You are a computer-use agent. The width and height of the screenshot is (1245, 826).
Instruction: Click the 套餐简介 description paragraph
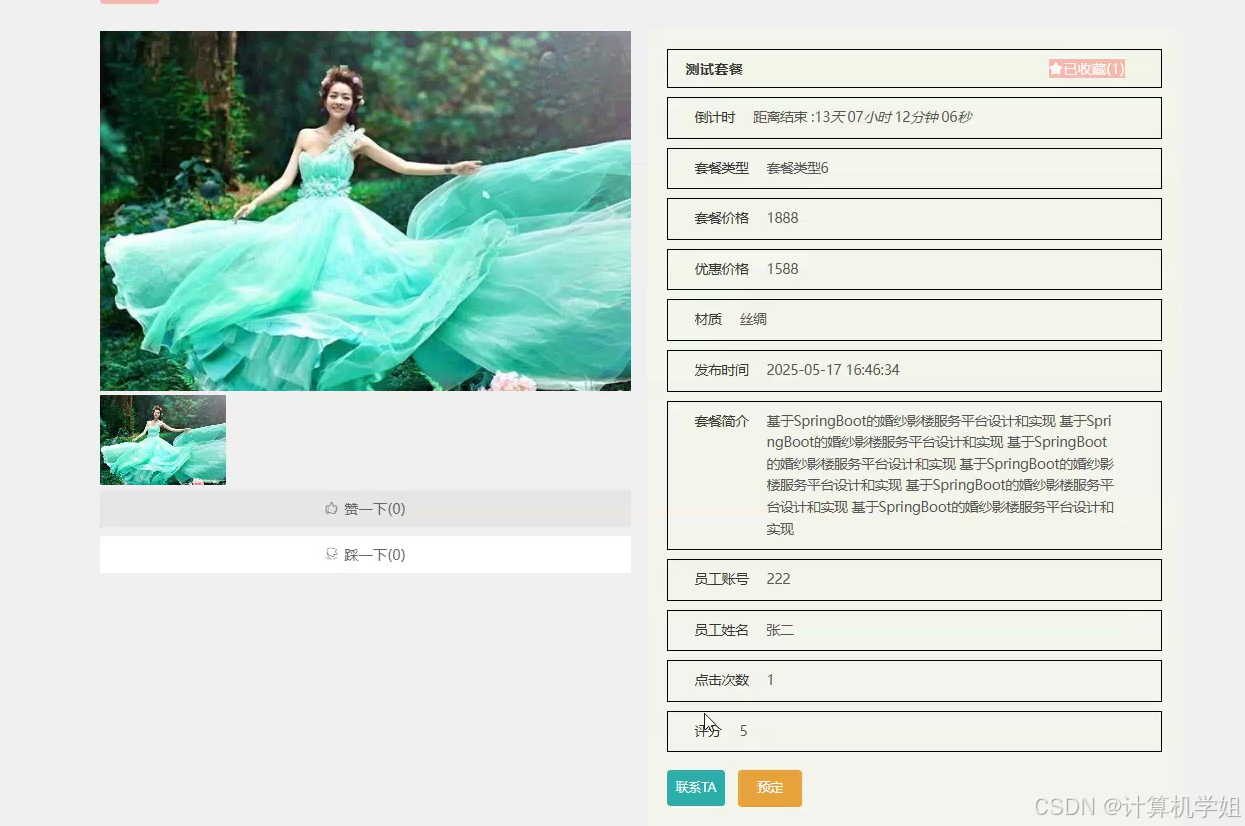(940, 475)
